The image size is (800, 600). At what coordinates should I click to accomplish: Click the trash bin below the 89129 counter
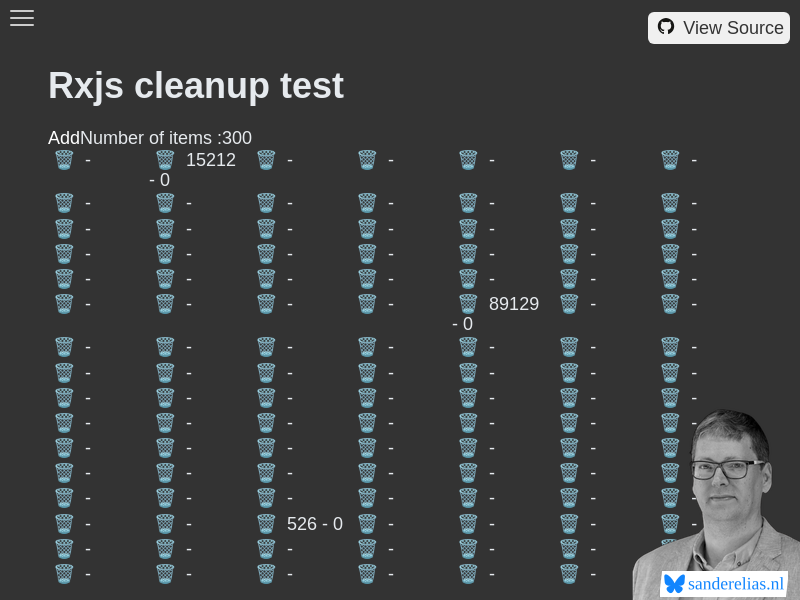tap(467, 346)
